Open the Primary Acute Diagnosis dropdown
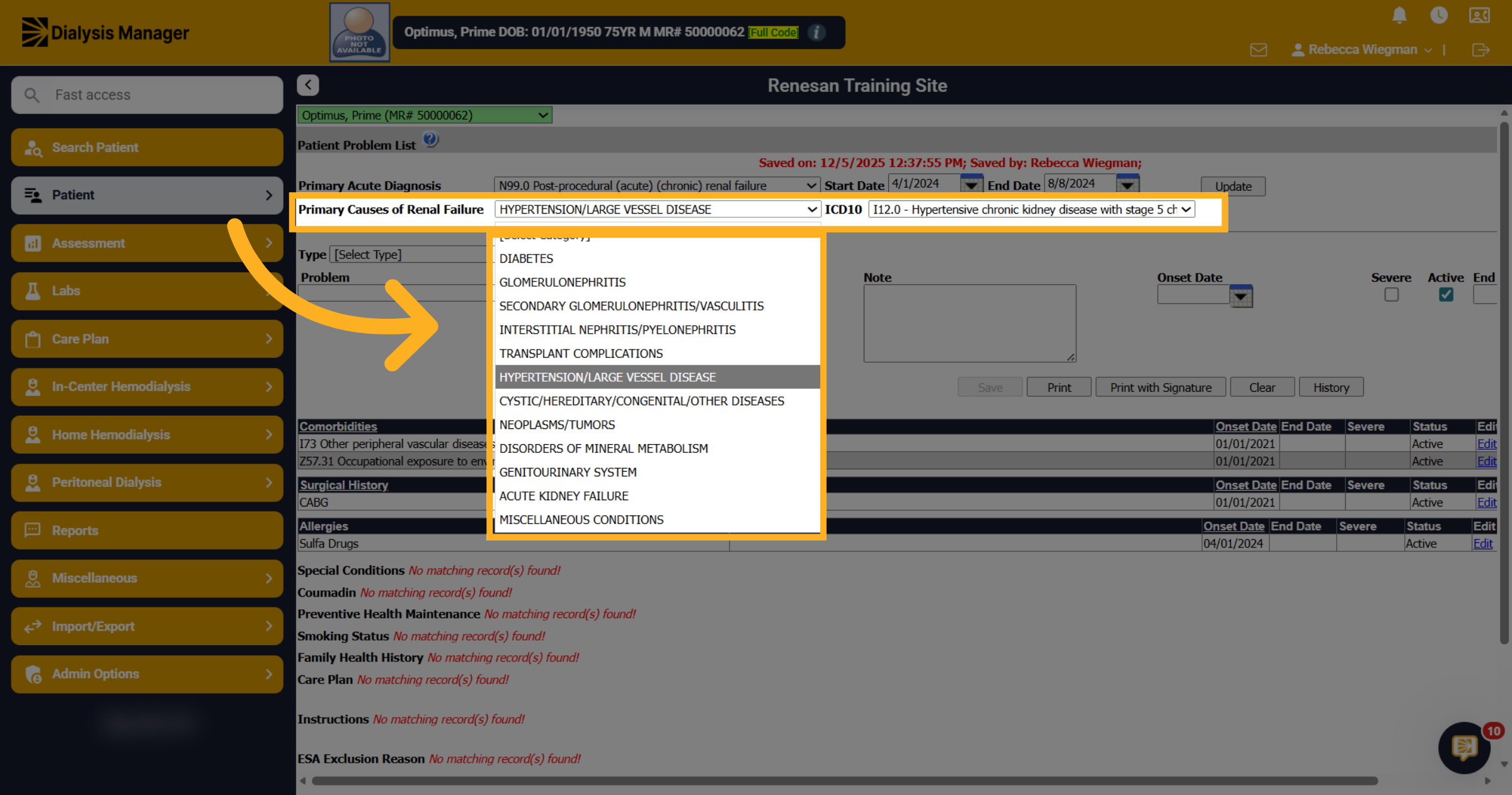Screen dimensions: 1512x795 [656, 186]
